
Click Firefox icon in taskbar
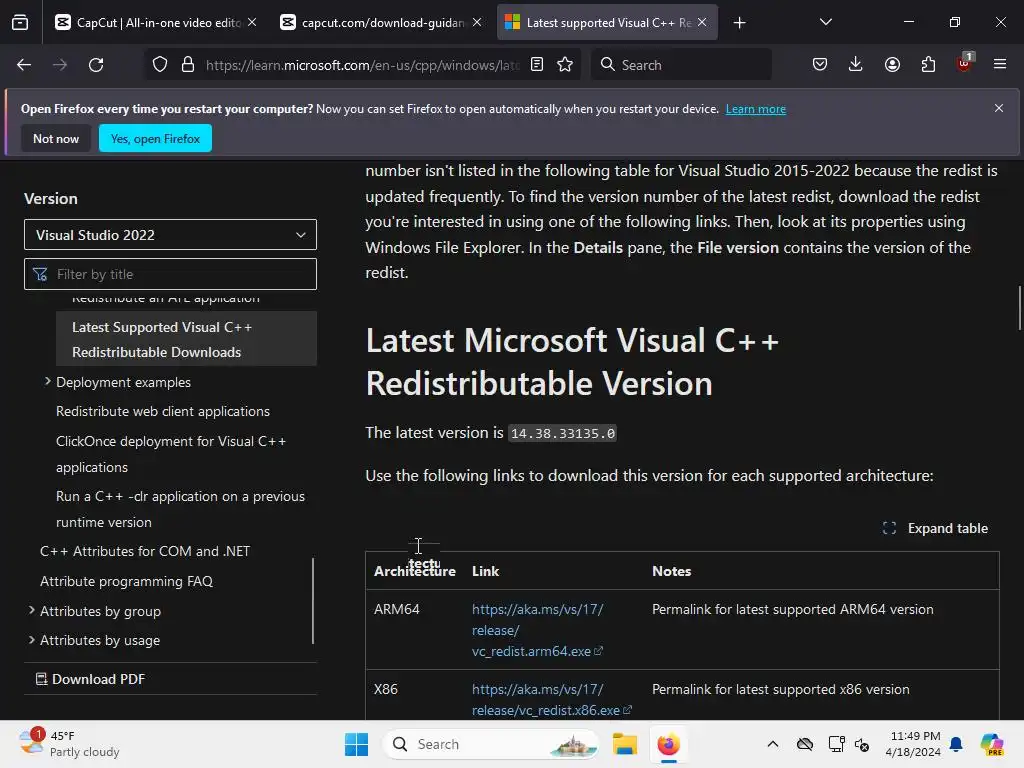(668, 744)
